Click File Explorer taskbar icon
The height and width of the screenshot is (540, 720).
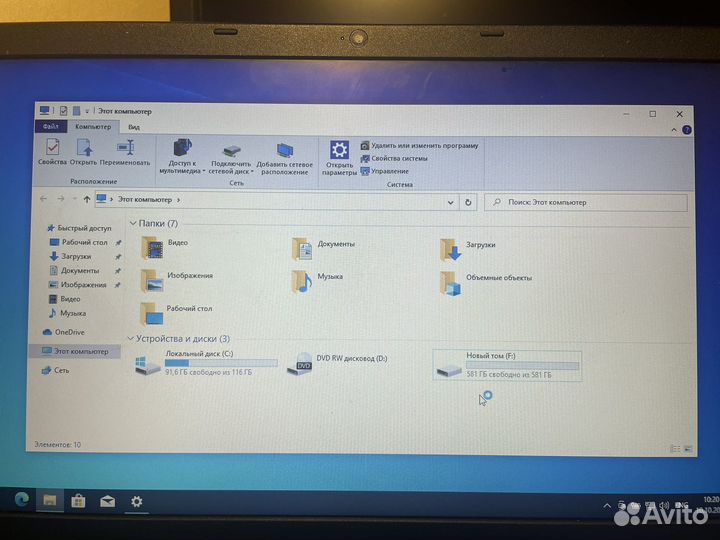click(x=50, y=500)
